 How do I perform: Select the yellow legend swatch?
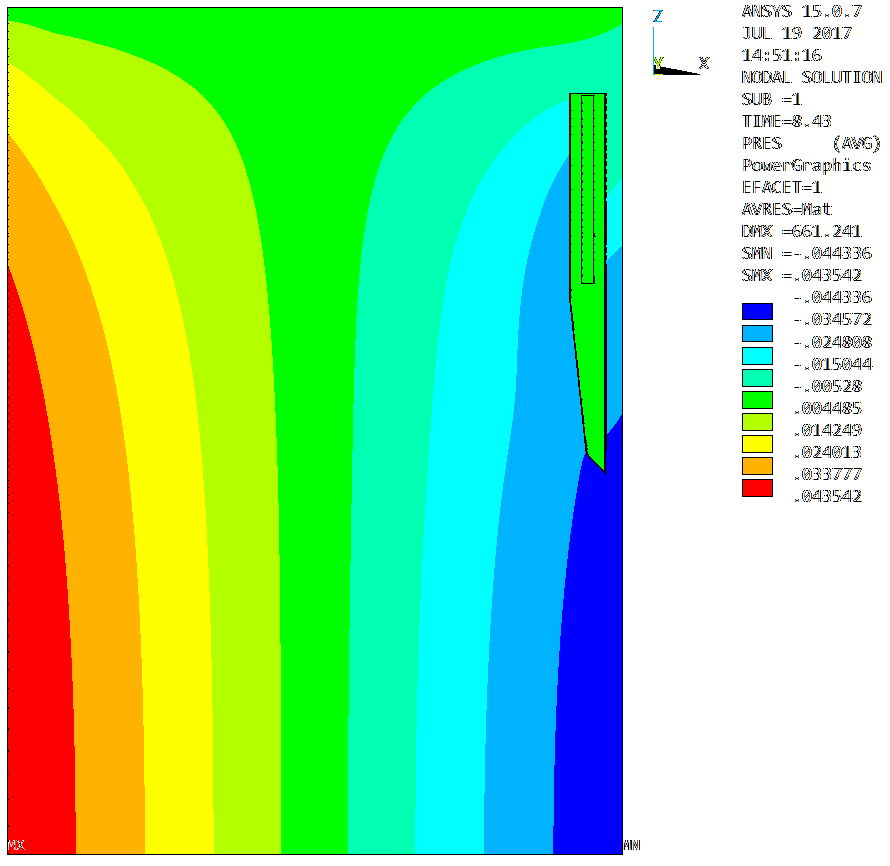pyautogui.click(x=757, y=443)
